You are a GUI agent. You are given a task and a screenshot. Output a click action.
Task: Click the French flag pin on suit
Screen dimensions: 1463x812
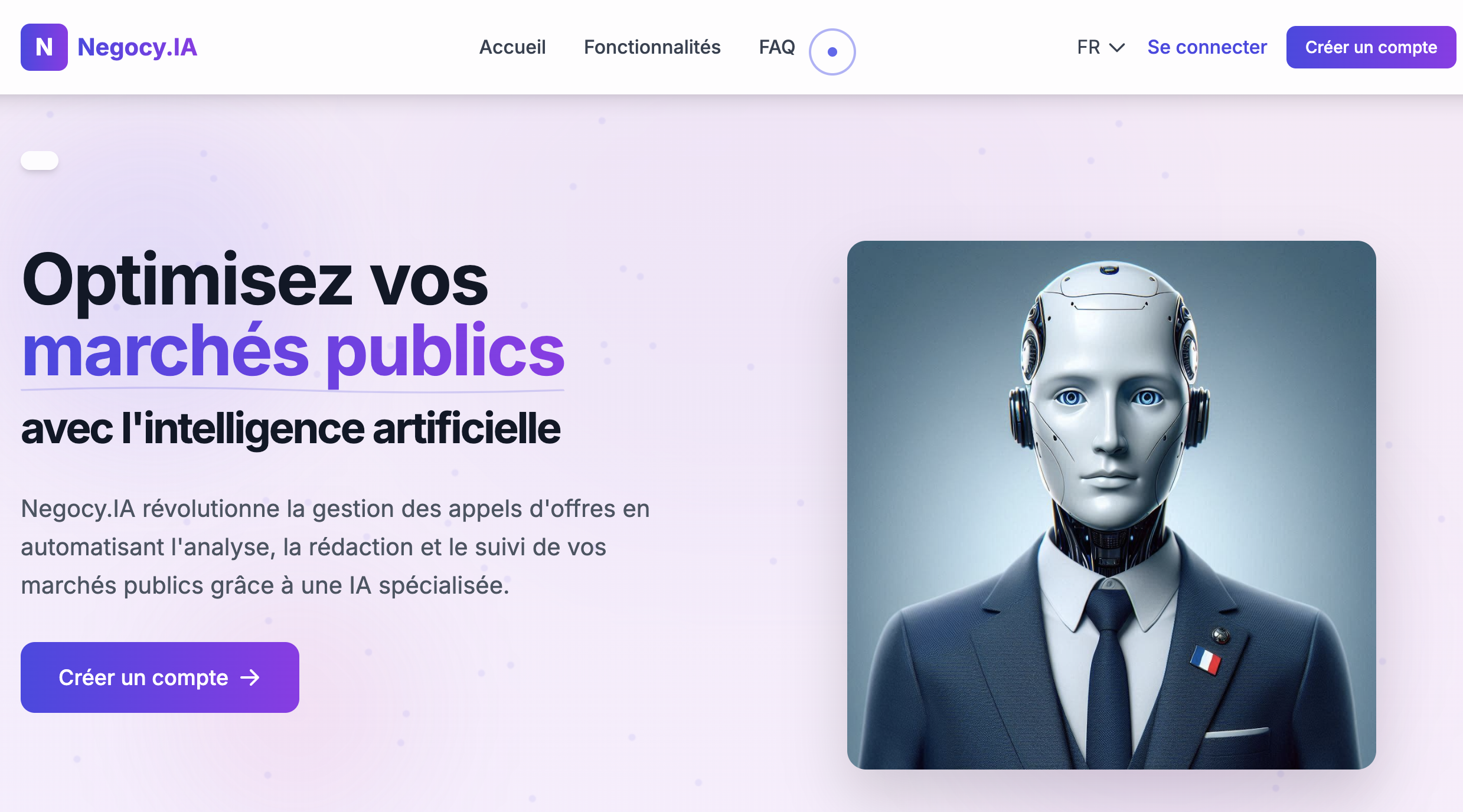[1206, 660]
